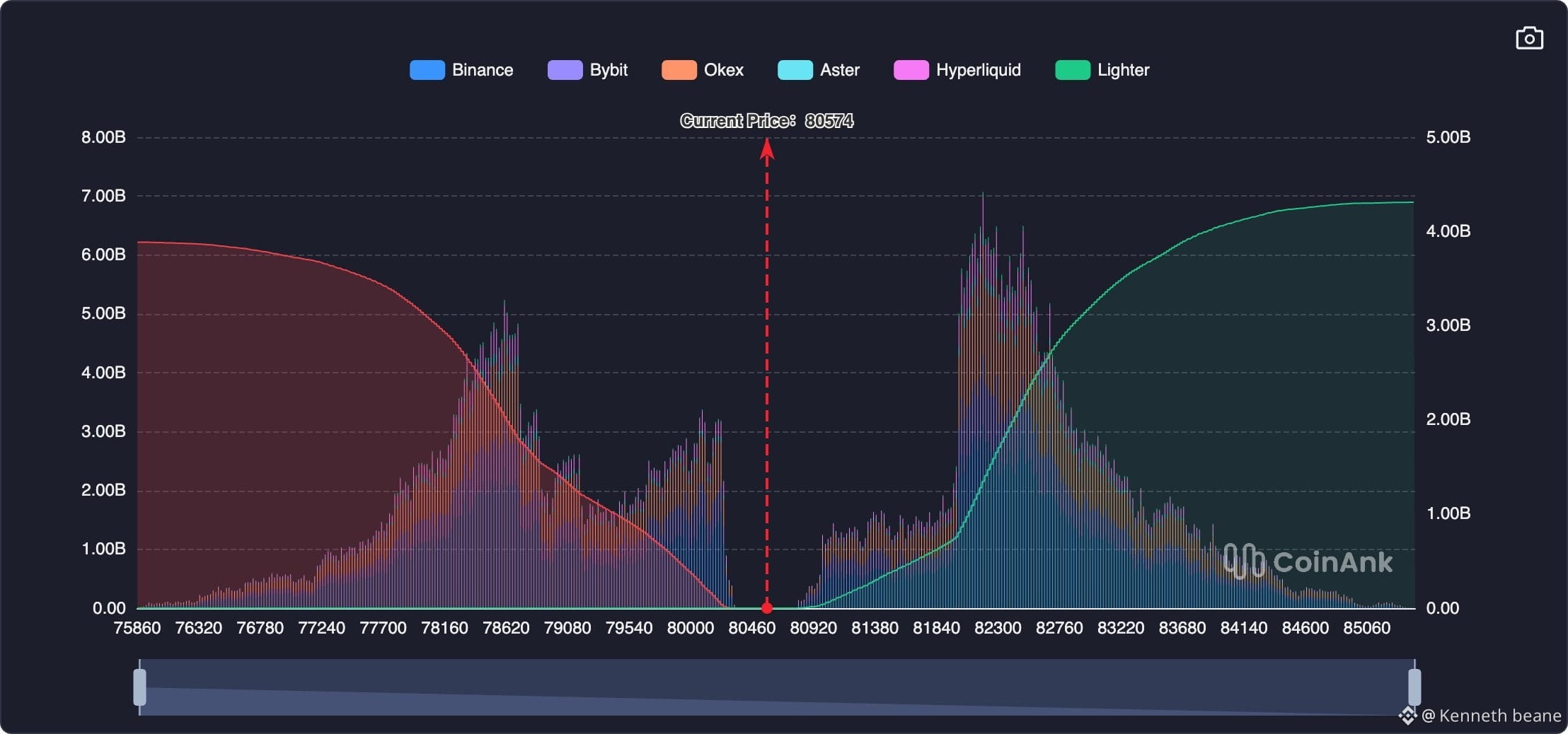The height and width of the screenshot is (734, 1568).
Task: Click the 79540 price tick label
Action: coord(629,628)
